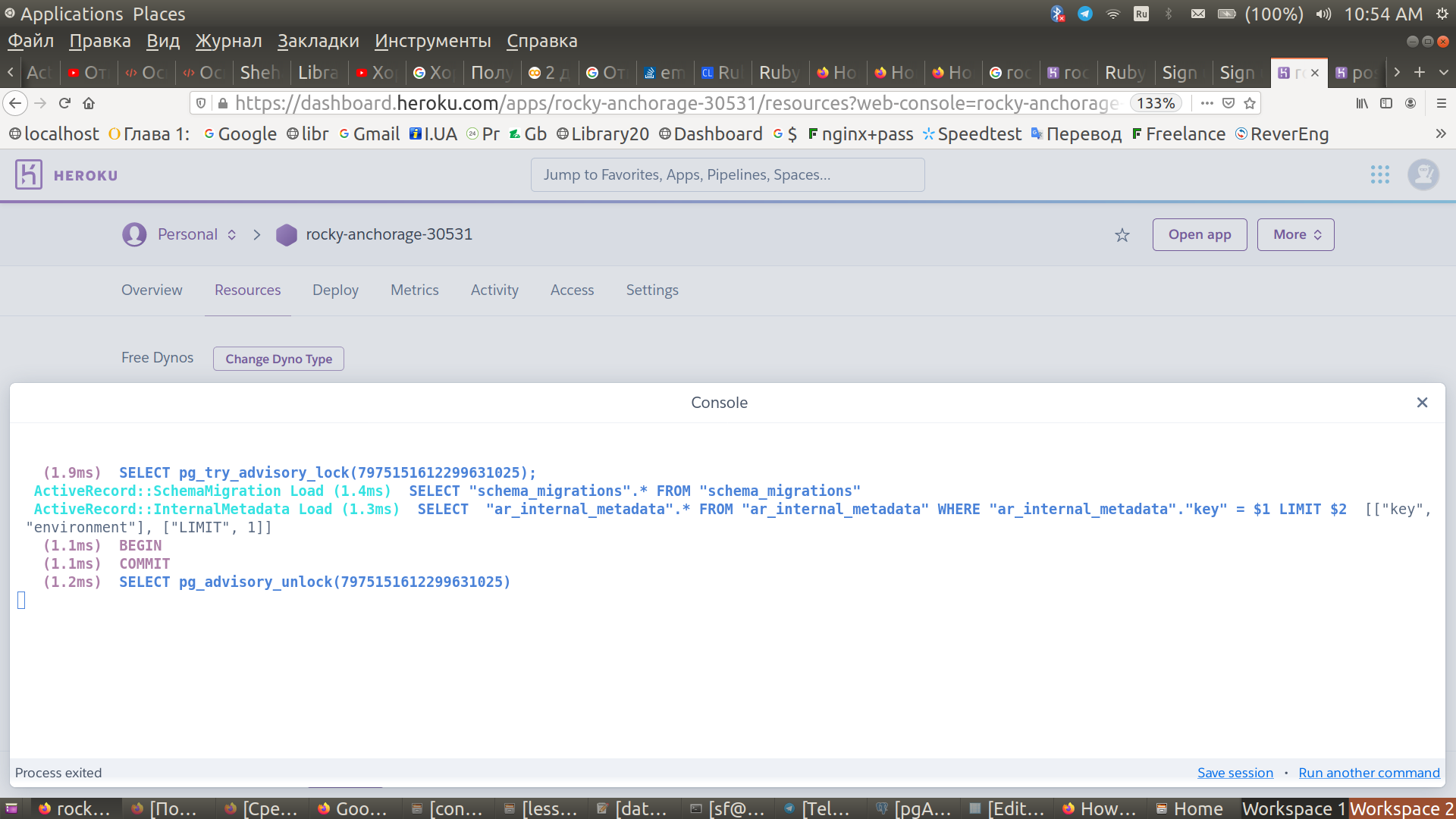The width and height of the screenshot is (1456, 819).
Task: Open the Инструменты menu
Action: click(433, 41)
